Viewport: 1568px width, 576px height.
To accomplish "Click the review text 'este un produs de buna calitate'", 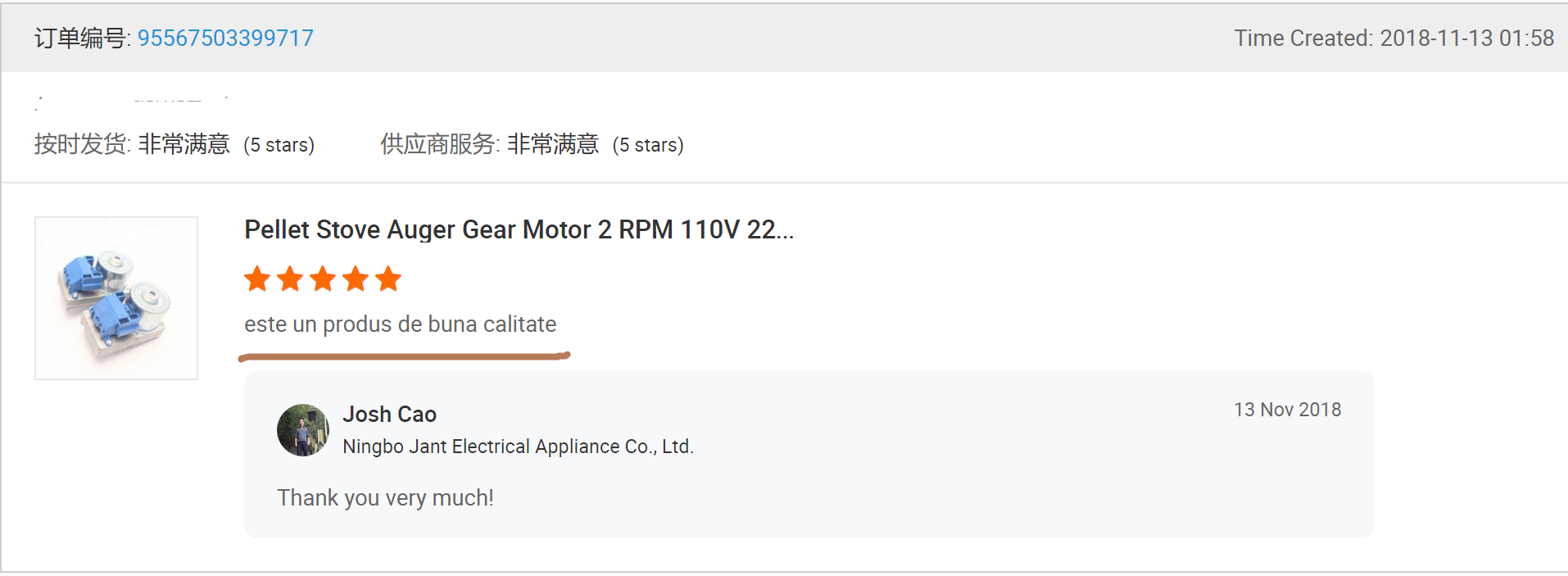I will point(400,324).
